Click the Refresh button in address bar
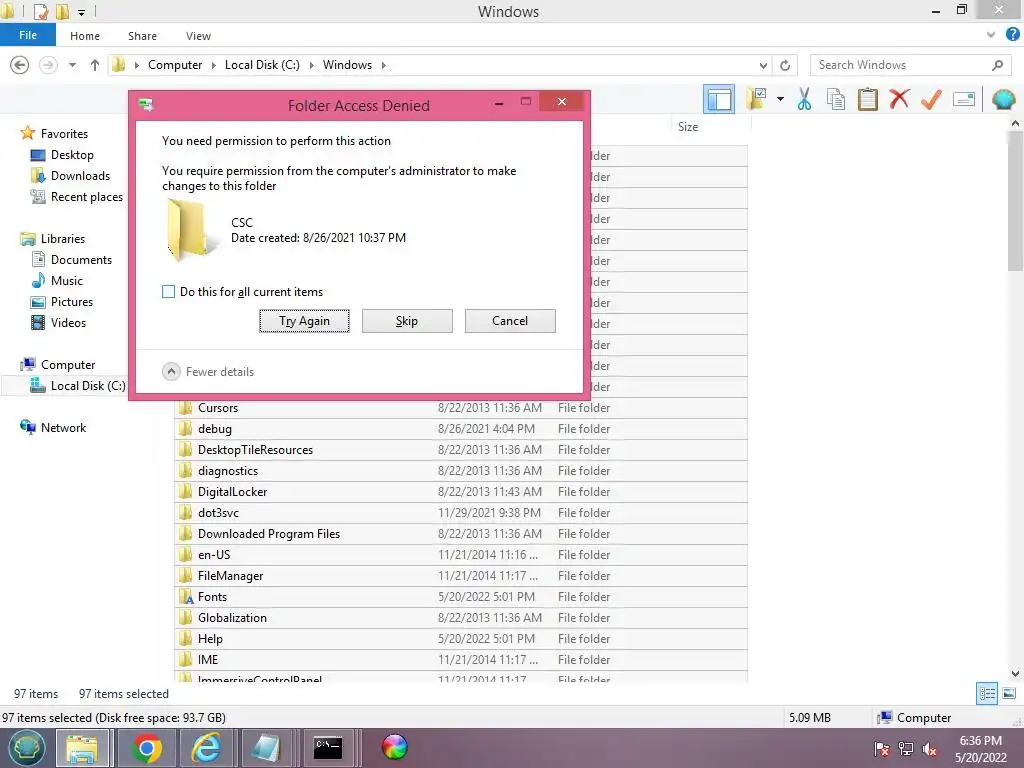The image size is (1024, 768). (785, 65)
